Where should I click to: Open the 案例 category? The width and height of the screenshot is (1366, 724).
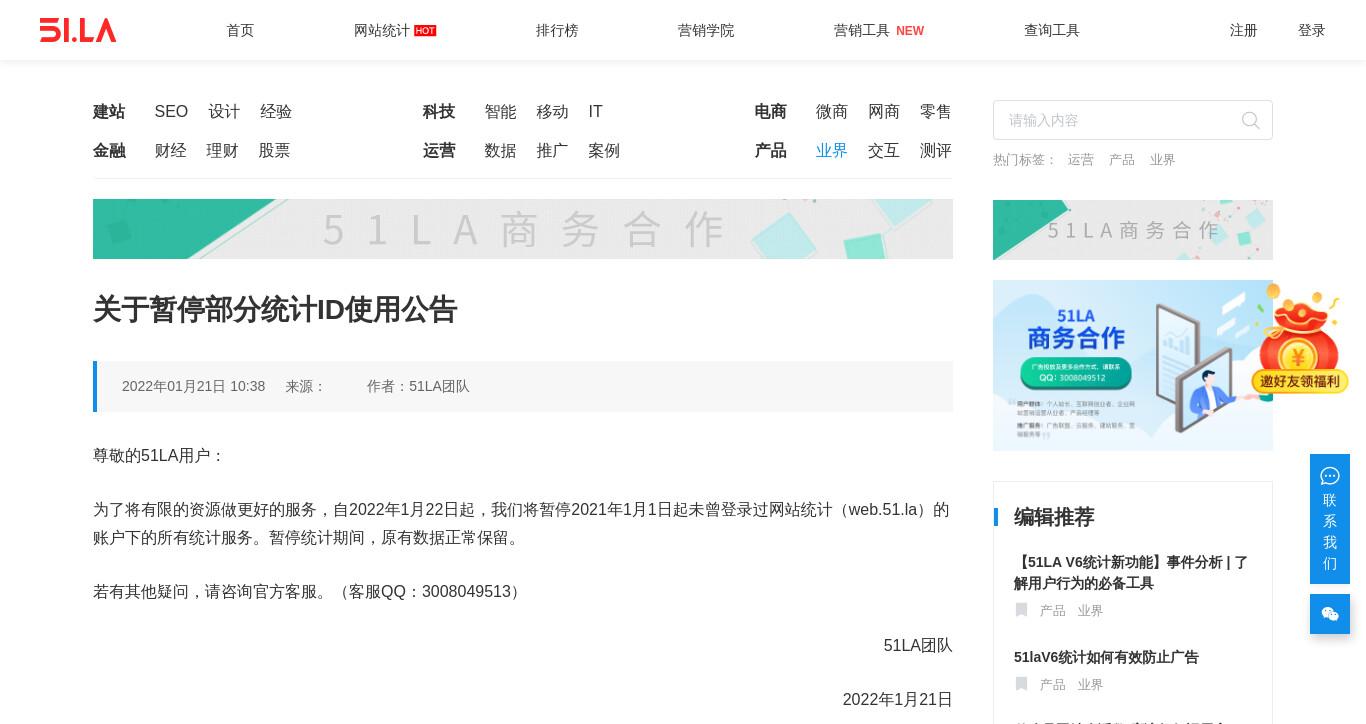(x=604, y=151)
